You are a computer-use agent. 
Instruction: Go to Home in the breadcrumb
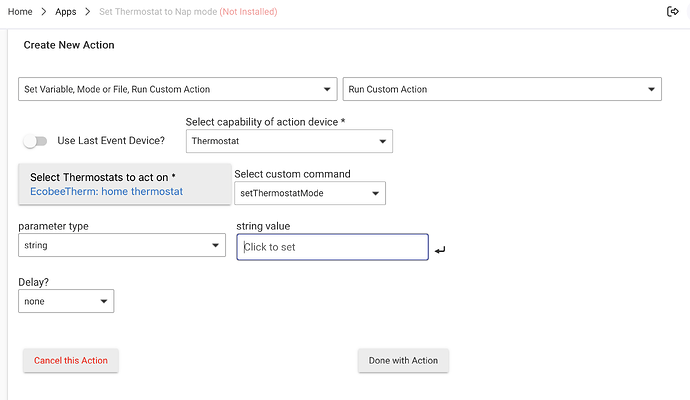point(20,12)
